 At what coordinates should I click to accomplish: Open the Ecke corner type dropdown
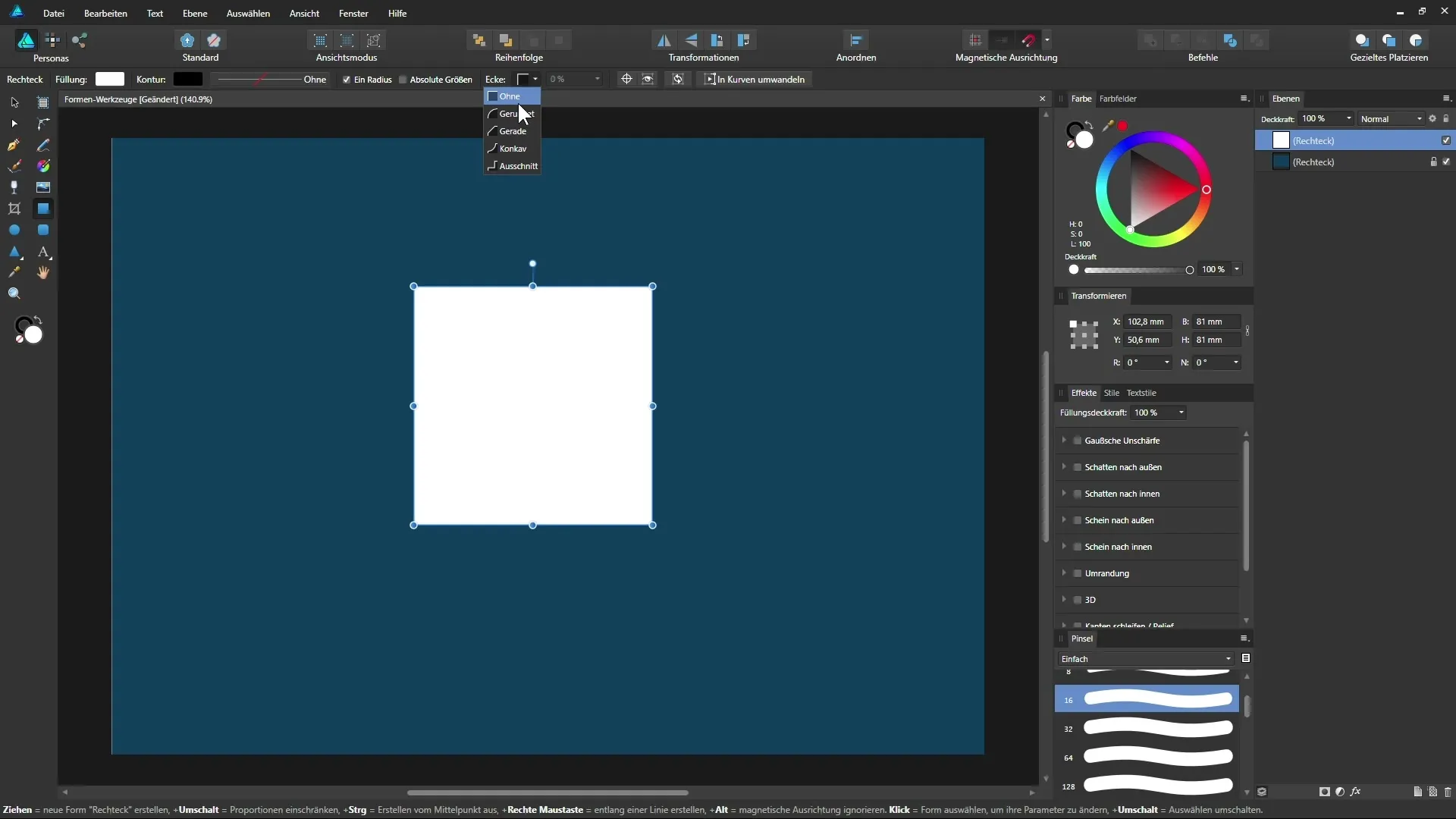(528, 79)
